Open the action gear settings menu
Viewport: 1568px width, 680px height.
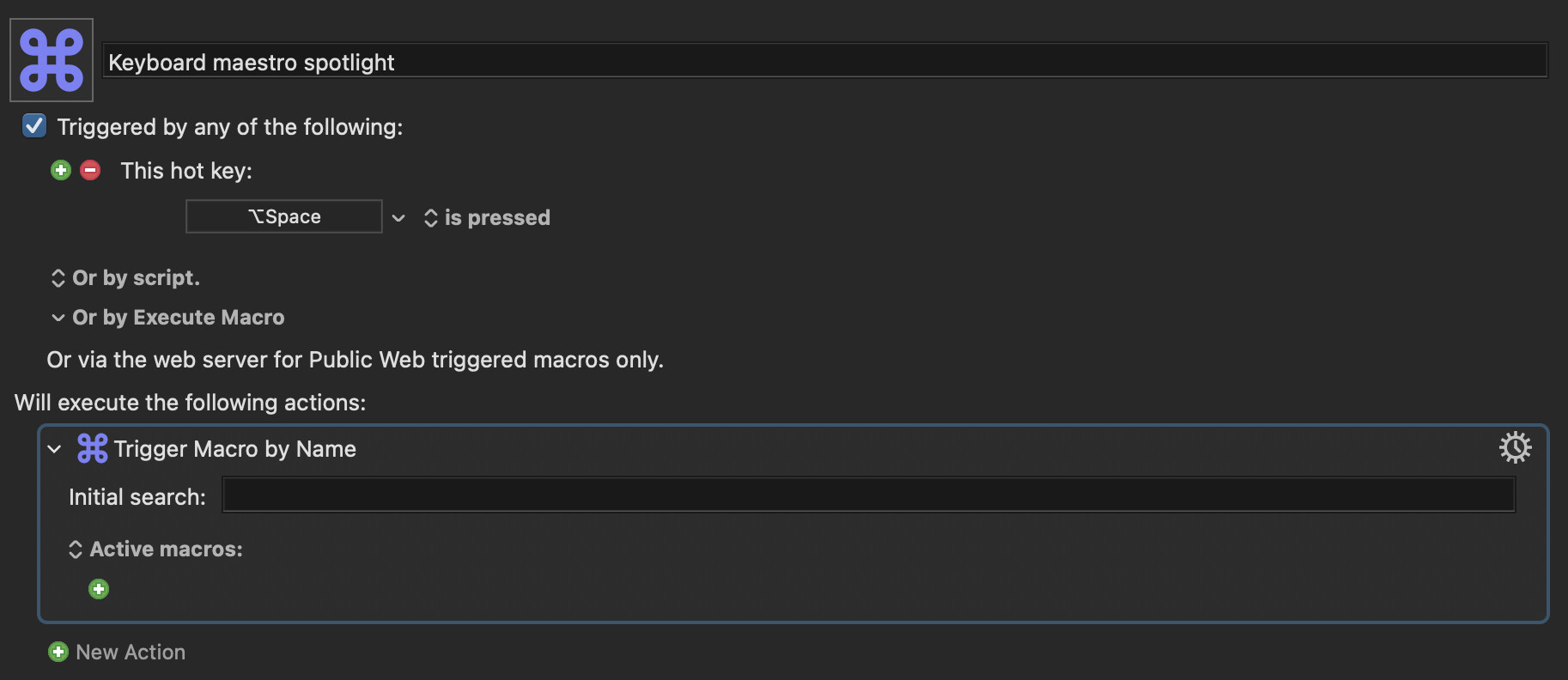pos(1515,447)
